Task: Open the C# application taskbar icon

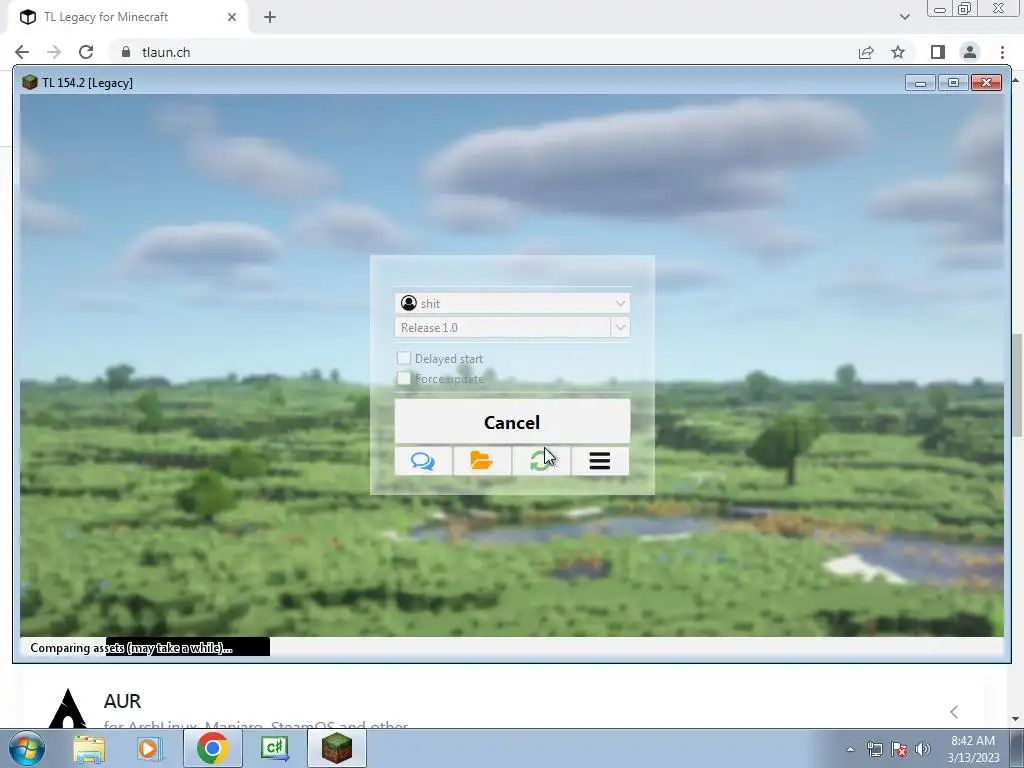Action: 275,748
